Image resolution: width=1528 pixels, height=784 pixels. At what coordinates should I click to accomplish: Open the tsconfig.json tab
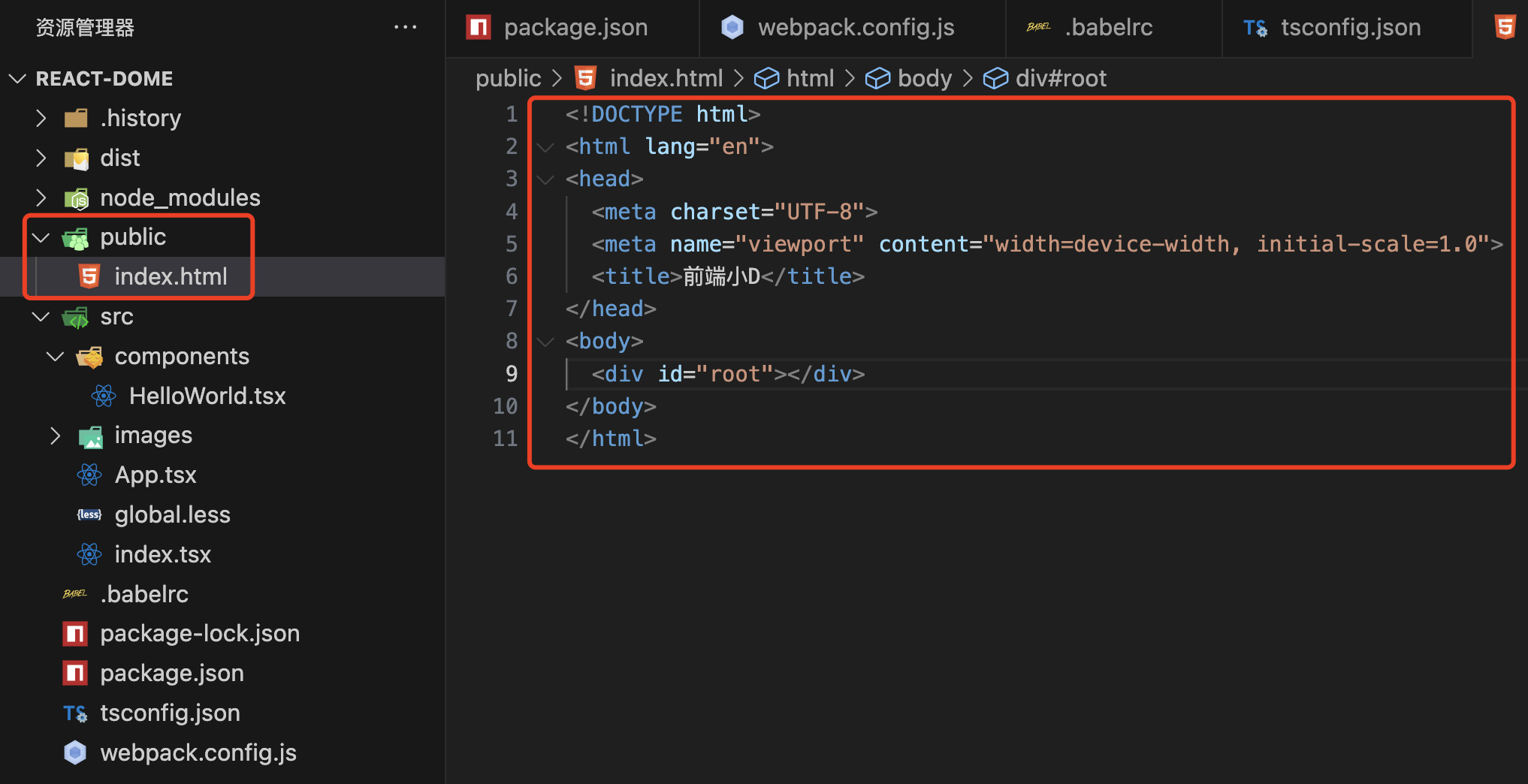pos(1351,27)
